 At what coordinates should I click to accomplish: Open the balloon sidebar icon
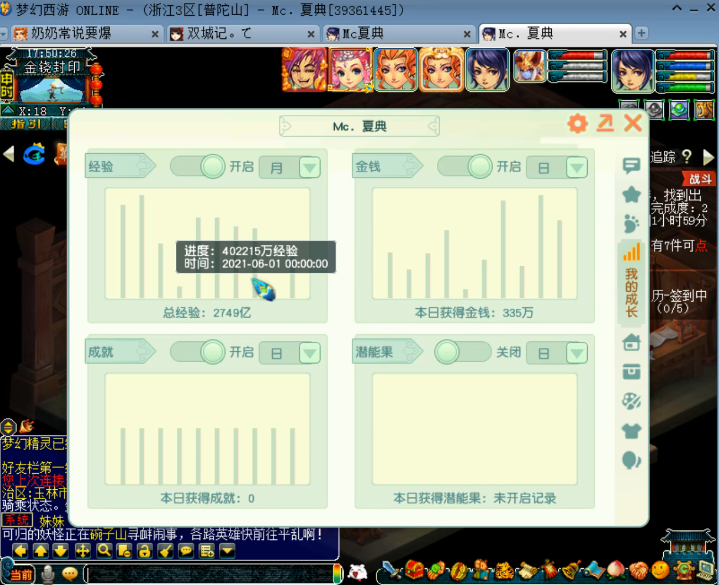631,460
